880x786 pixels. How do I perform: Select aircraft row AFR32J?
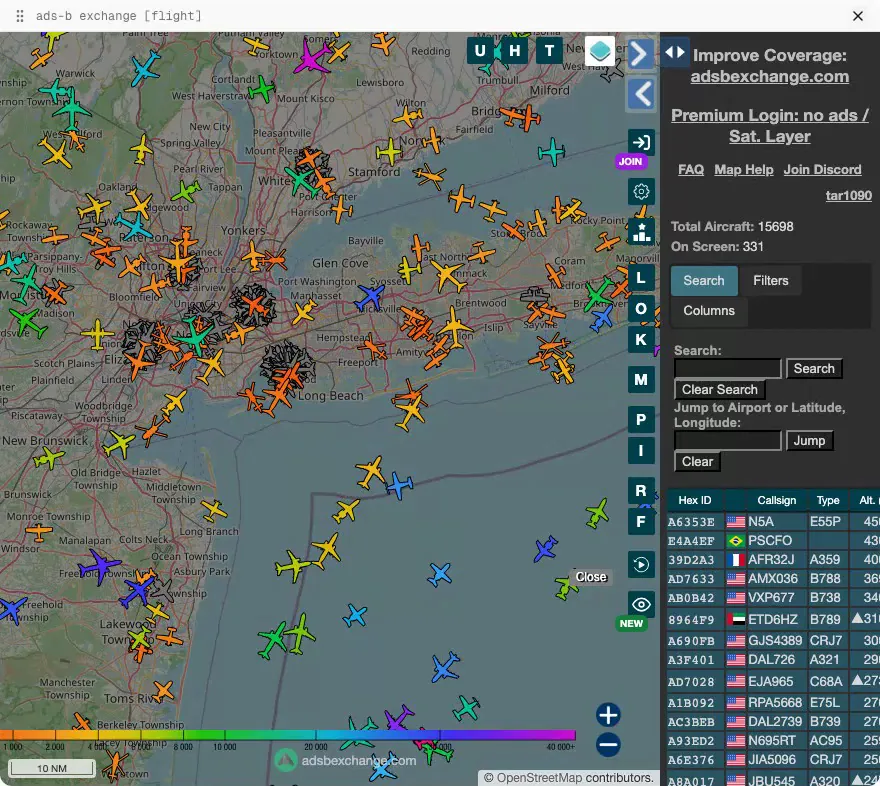(773, 560)
